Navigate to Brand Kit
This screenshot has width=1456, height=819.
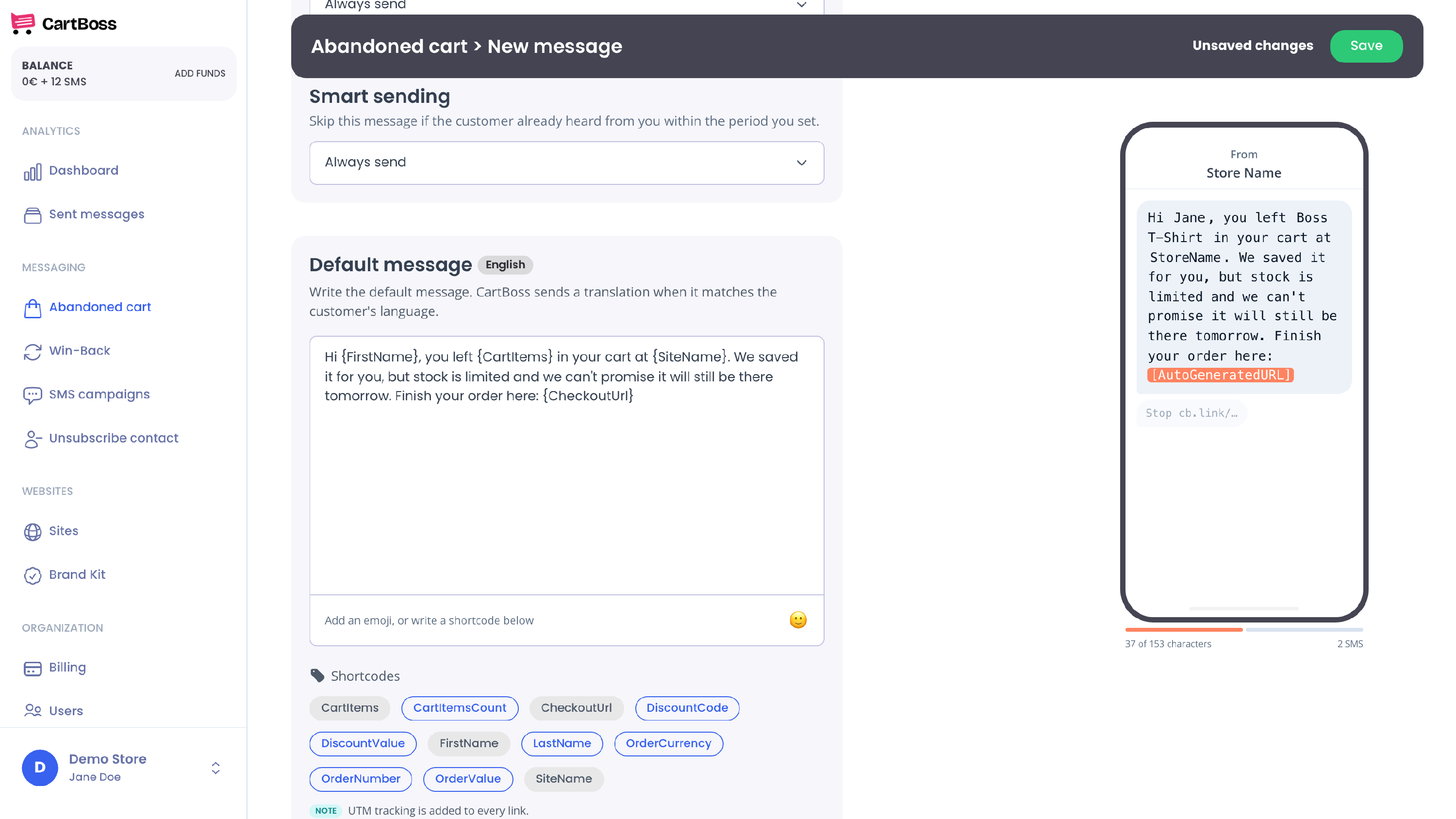pyautogui.click(x=77, y=574)
